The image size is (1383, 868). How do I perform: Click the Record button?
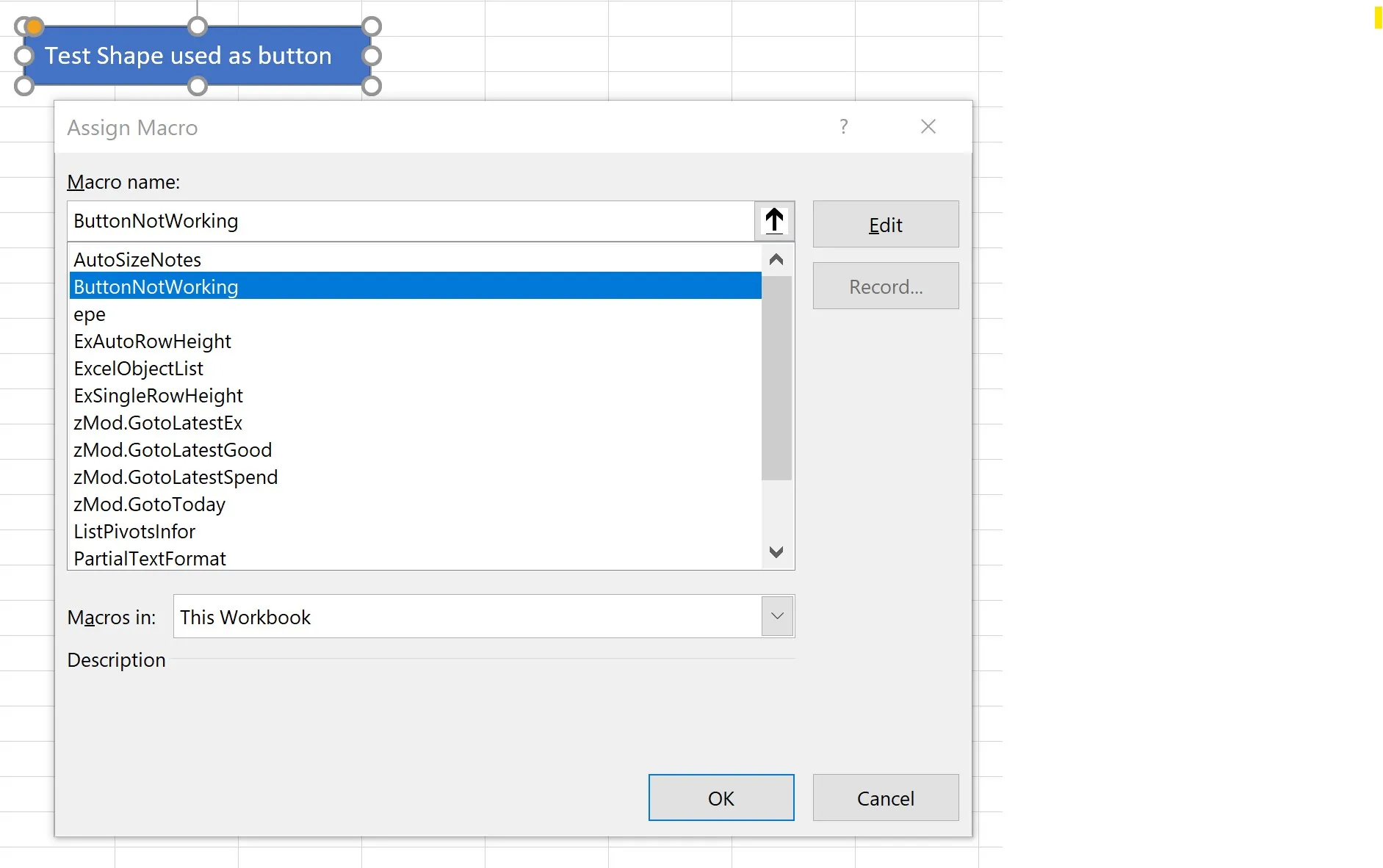[885, 286]
